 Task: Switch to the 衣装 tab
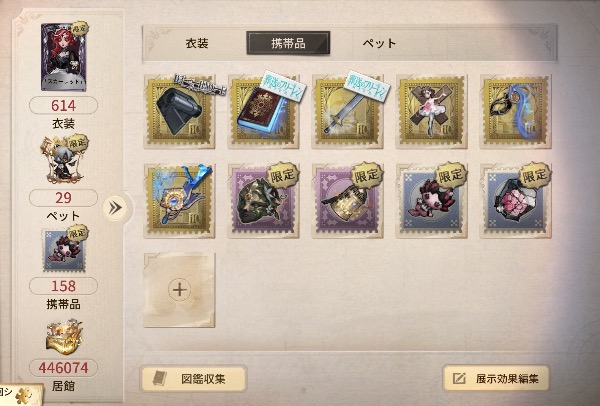point(197,43)
